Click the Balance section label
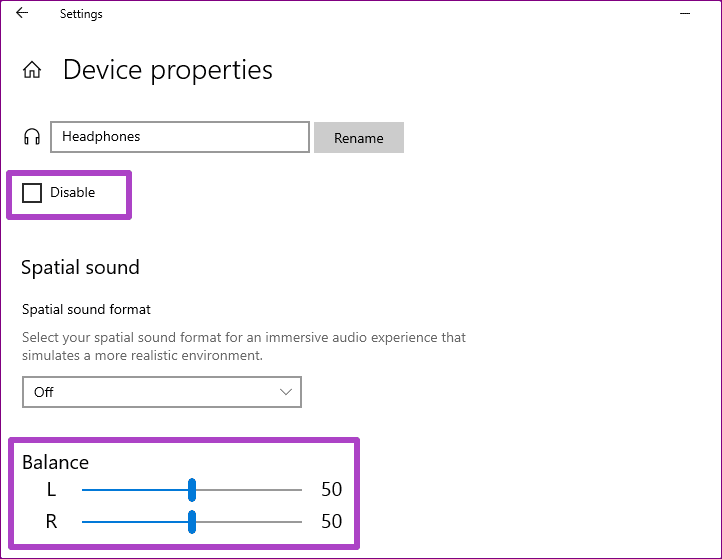The height and width of the screenshot is (559, 722). [55, 462]
